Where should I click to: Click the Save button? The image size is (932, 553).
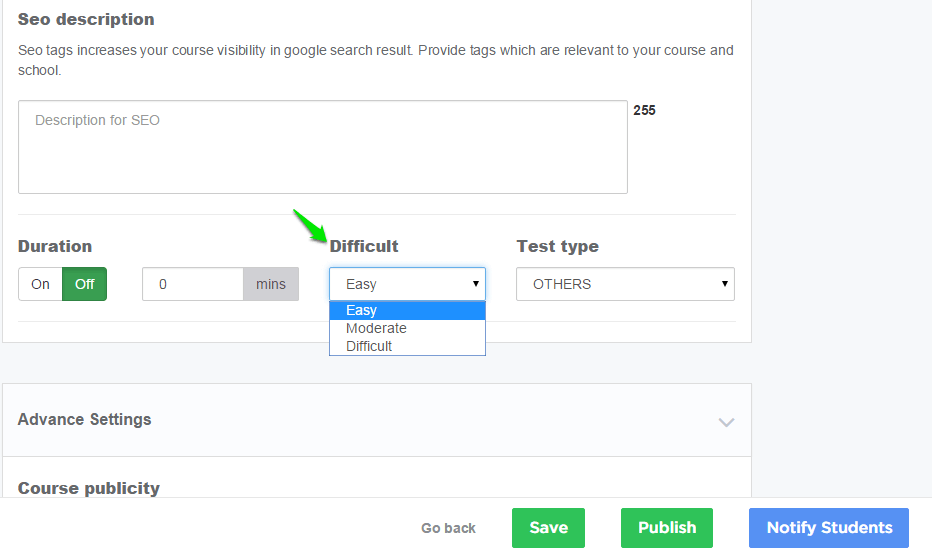click(x=548, y=528)
